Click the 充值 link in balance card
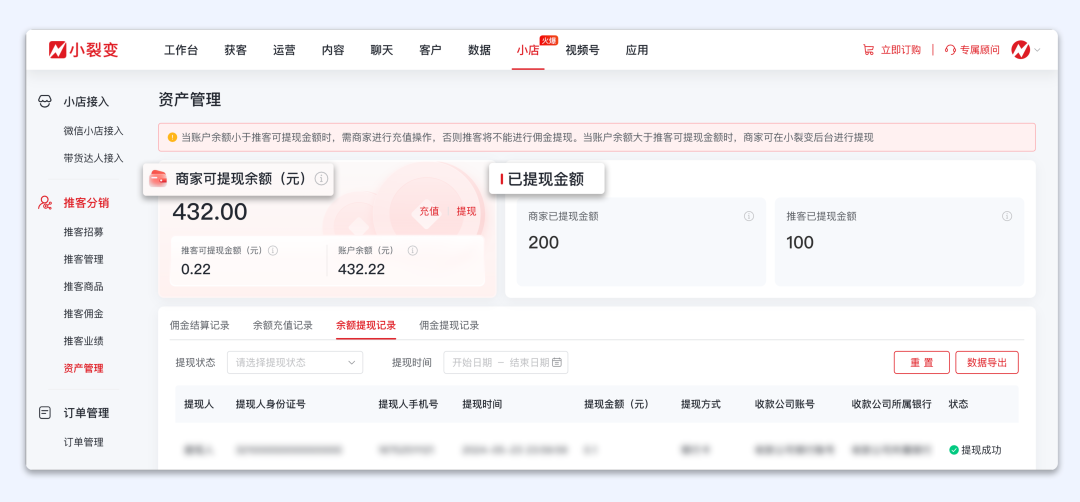The width and height of the screenshot is (1080, 502). [x=429, y=211]
